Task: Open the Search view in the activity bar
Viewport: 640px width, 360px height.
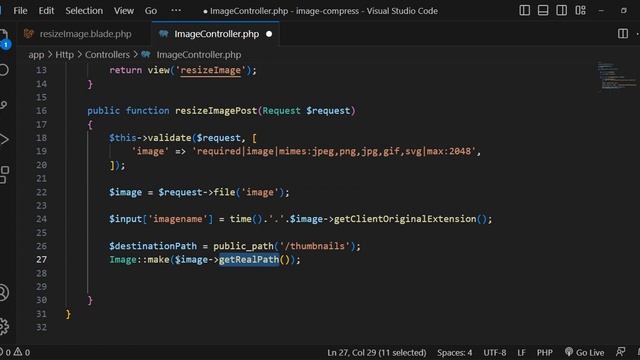Action: (x=4, y=70)
